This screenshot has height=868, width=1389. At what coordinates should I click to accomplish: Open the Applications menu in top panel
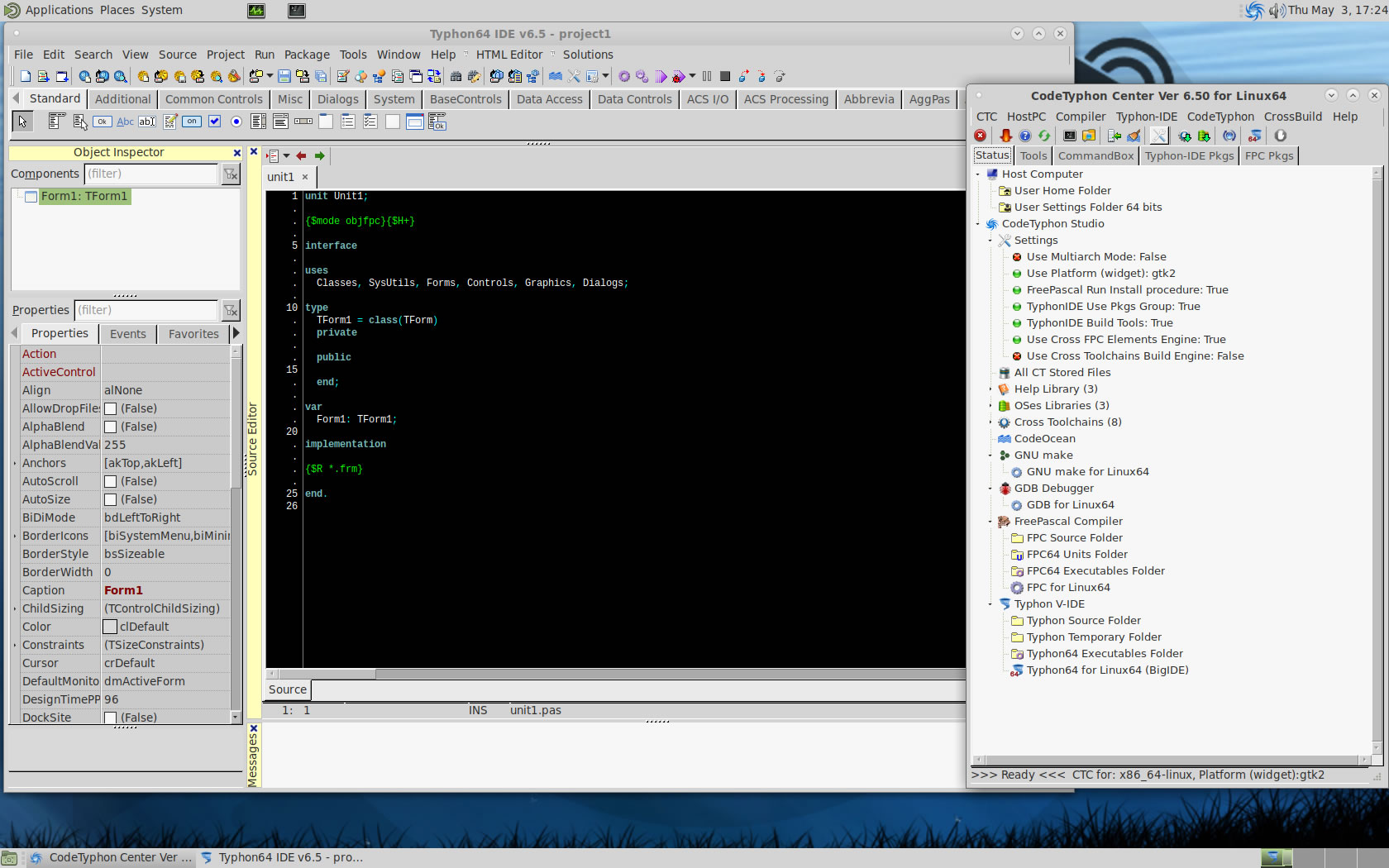pyautogui.click(x=58, y=10)
